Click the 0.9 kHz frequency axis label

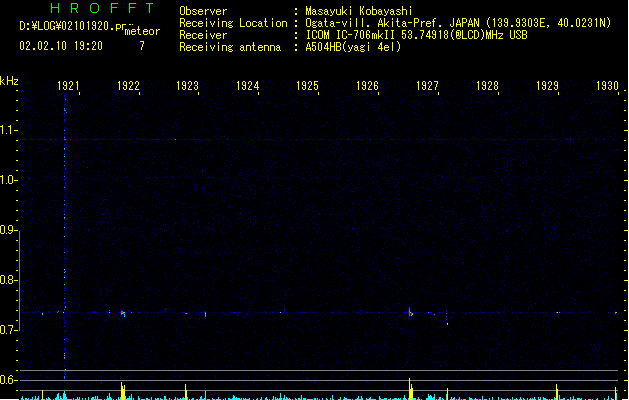pos(8,230)
